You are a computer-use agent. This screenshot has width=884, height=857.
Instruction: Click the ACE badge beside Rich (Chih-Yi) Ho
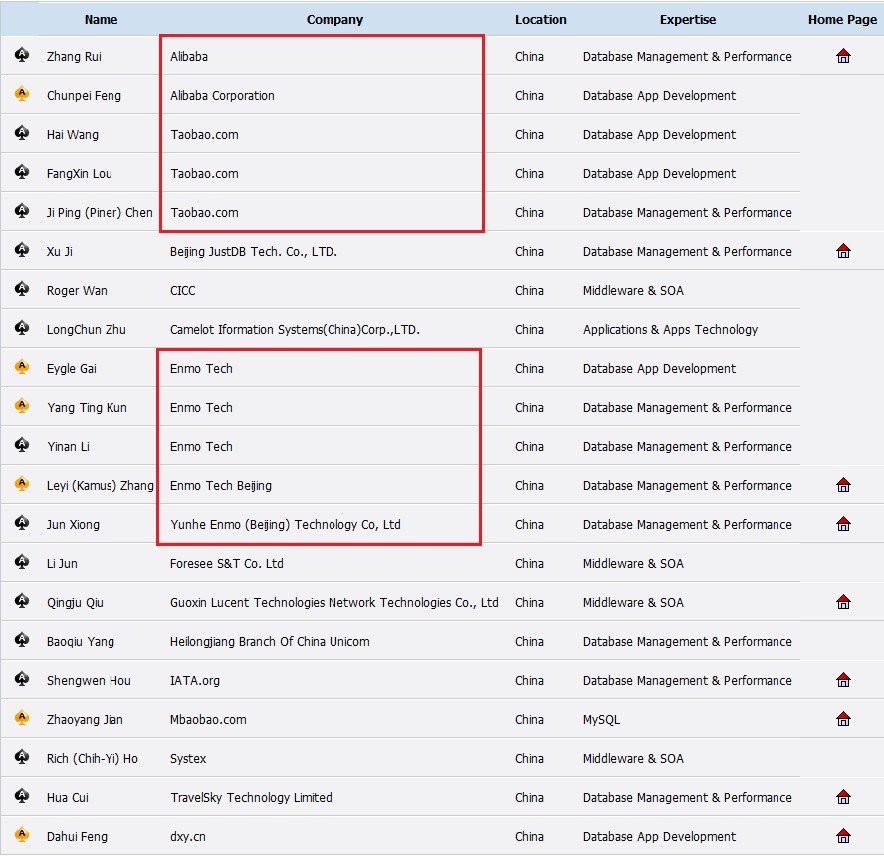(22, 757)
